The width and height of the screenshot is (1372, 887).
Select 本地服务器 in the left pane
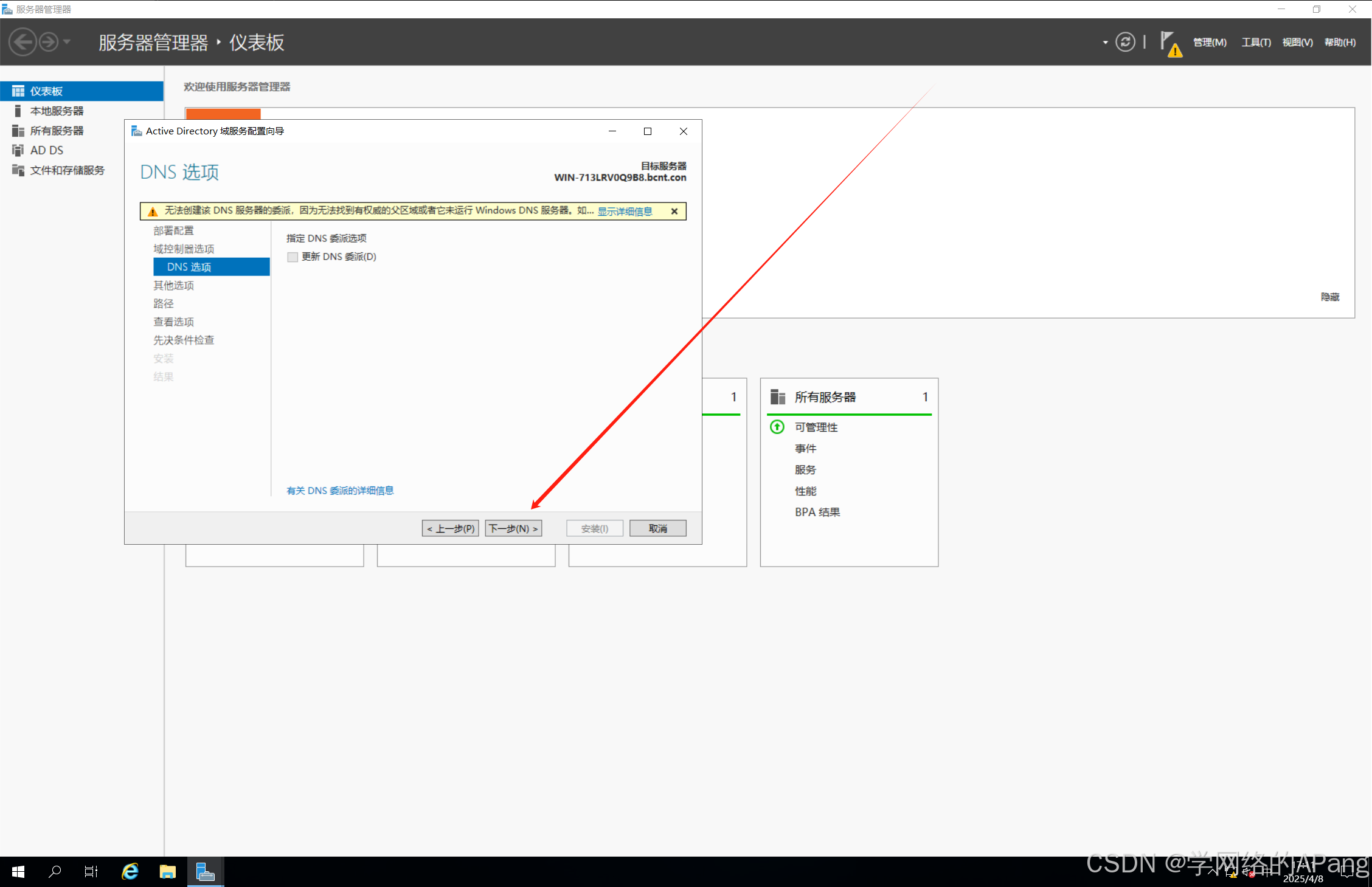(57, 111)
